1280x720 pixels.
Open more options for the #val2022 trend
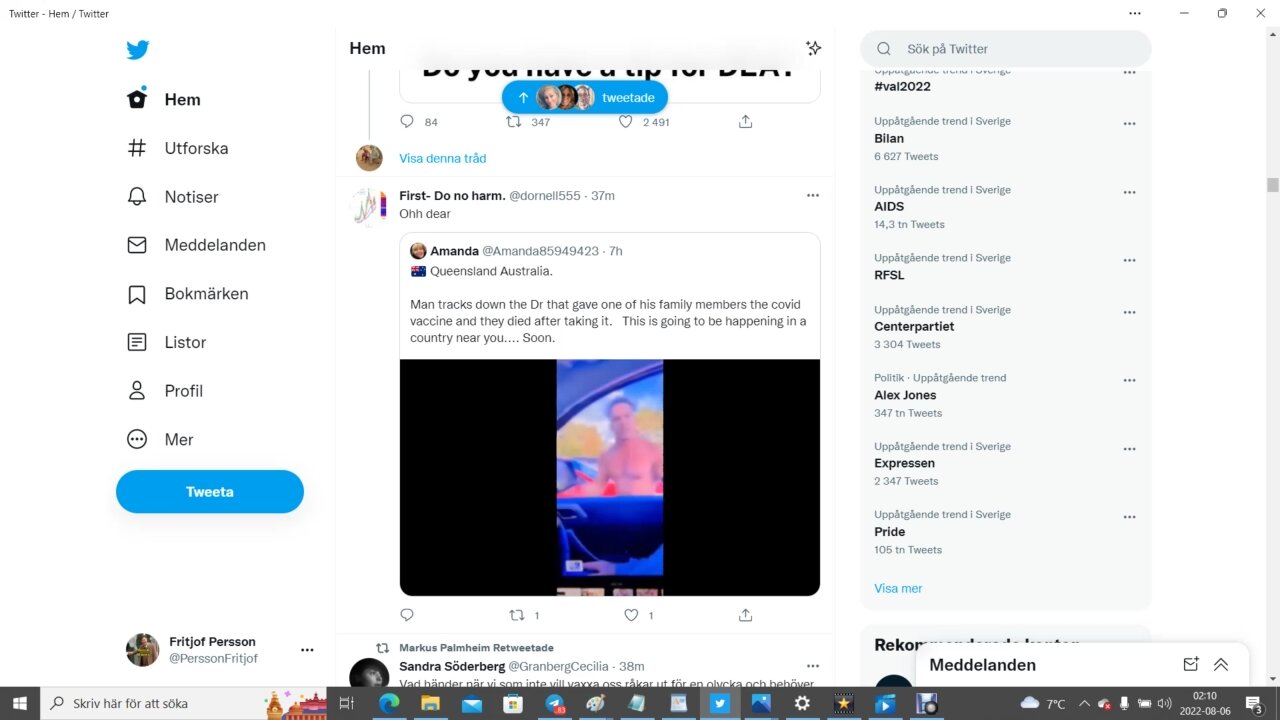pyautogui.click(x=1129, y=73)
